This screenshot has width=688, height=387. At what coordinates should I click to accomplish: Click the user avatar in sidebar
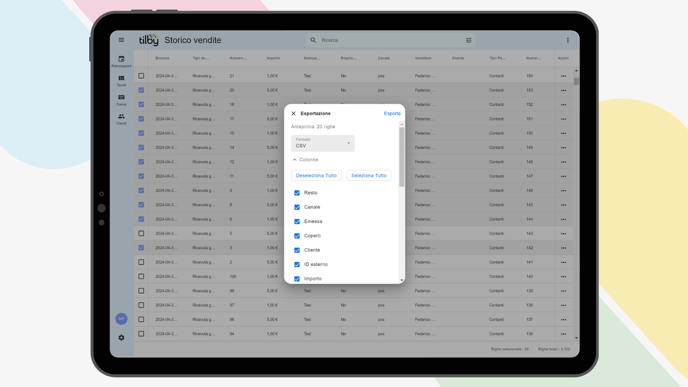[122, 319]
